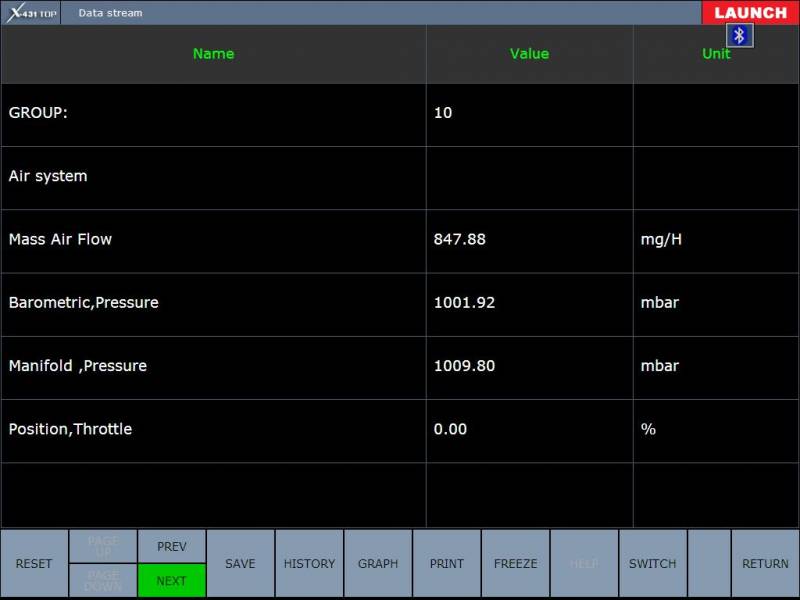
Task: Click the Bluetooth icon
Action: coord(739,36)
